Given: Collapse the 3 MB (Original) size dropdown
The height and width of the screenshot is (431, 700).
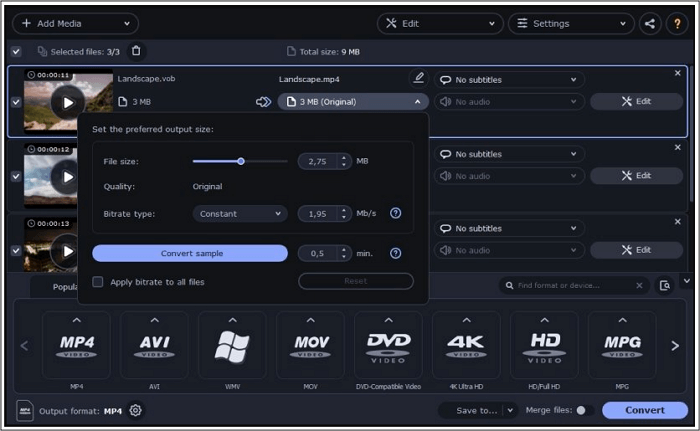Looking at the screenshot, I should 352,101.
